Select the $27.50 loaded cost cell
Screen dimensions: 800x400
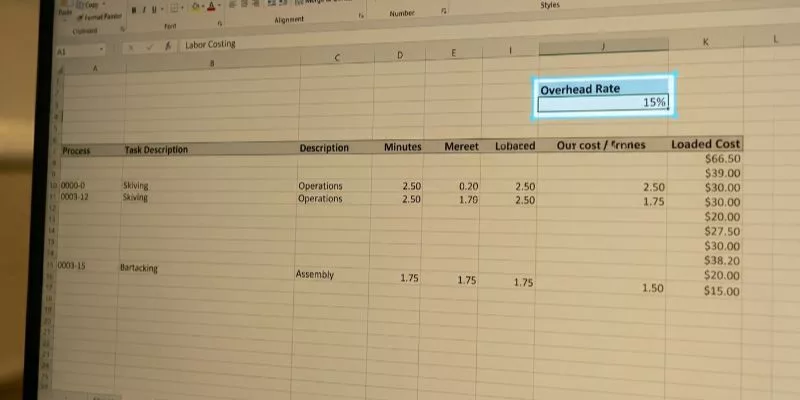point(704,232)
